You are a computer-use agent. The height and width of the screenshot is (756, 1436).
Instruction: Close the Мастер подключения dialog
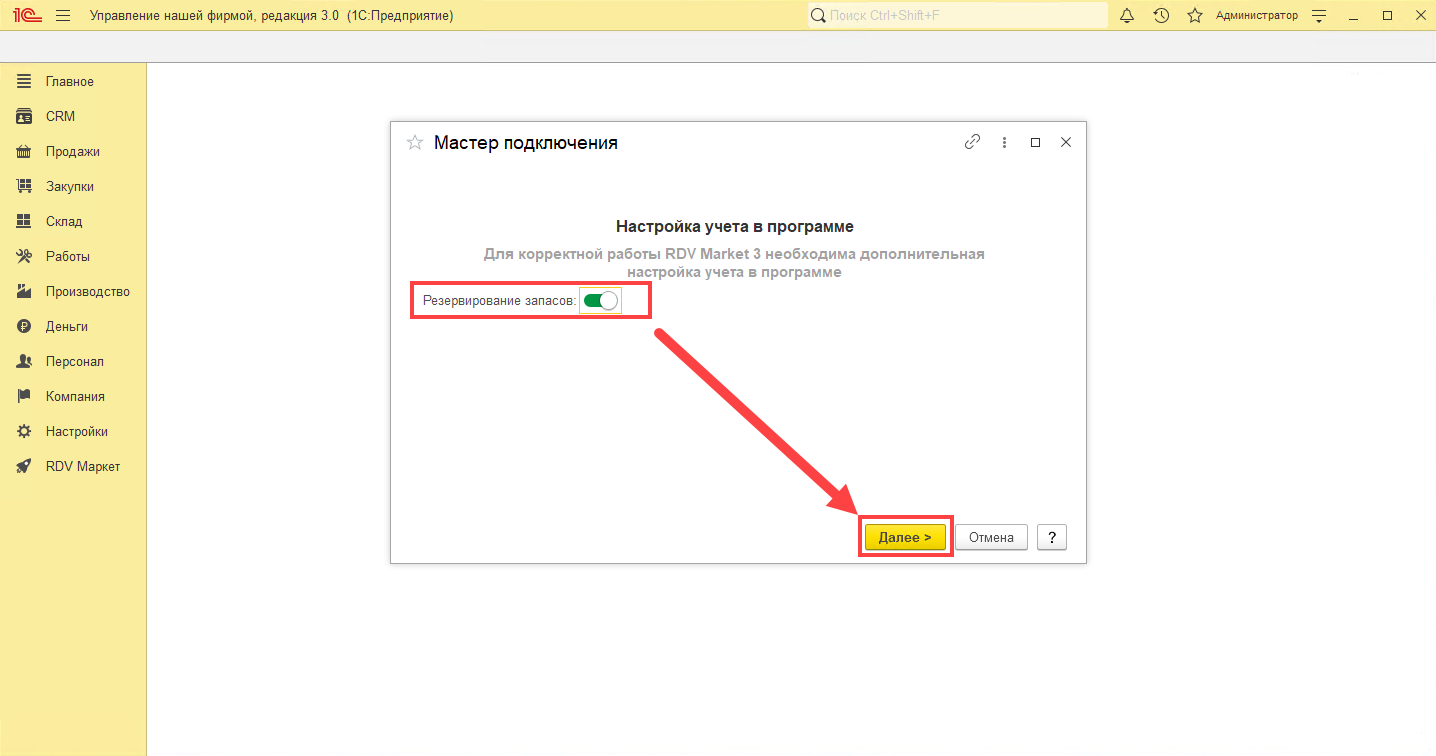[x=1066, y=142]
